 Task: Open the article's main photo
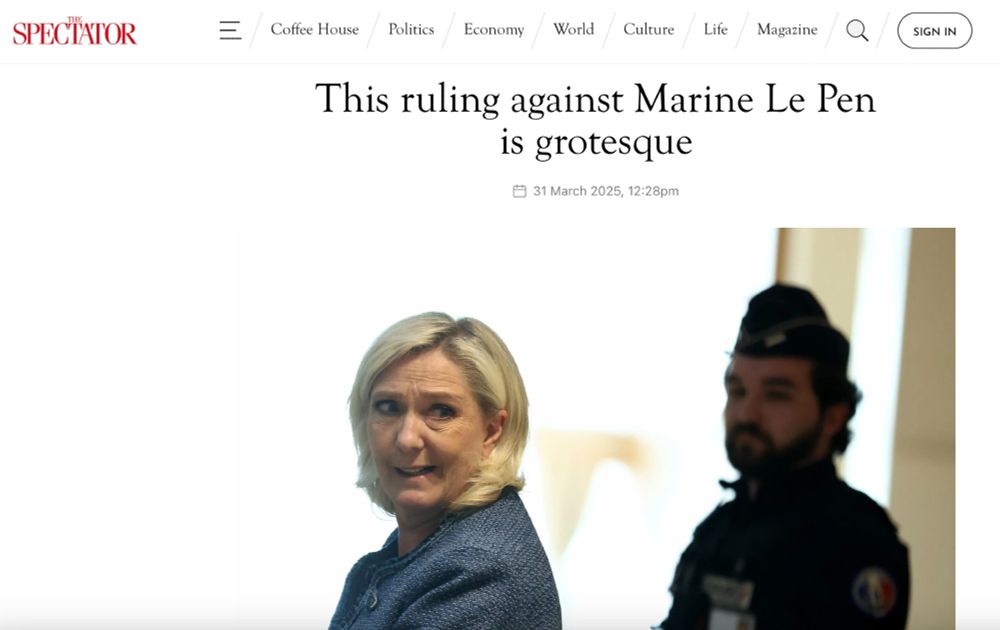click(596, 429)
